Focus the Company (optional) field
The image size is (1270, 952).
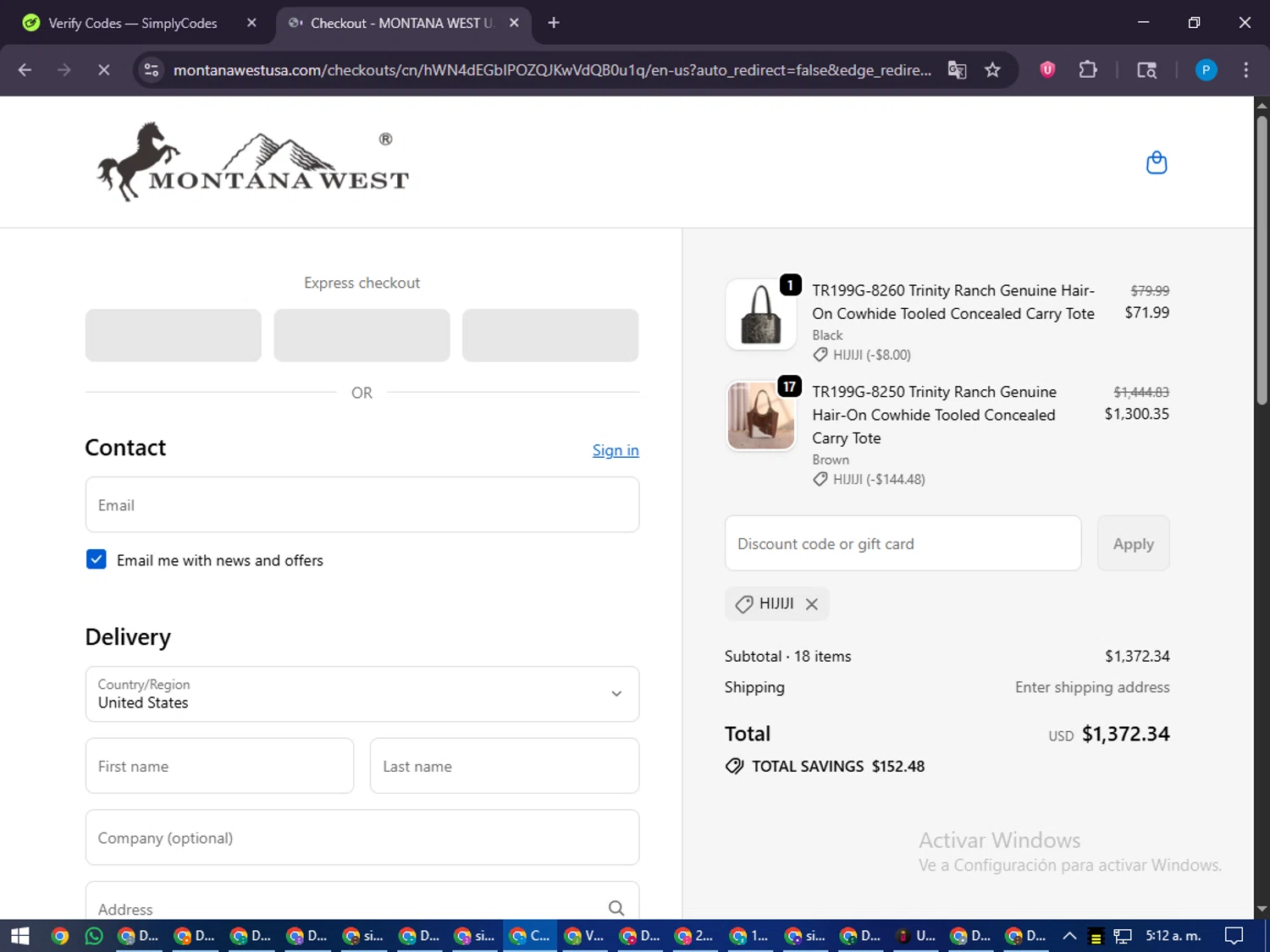point(362,838)
